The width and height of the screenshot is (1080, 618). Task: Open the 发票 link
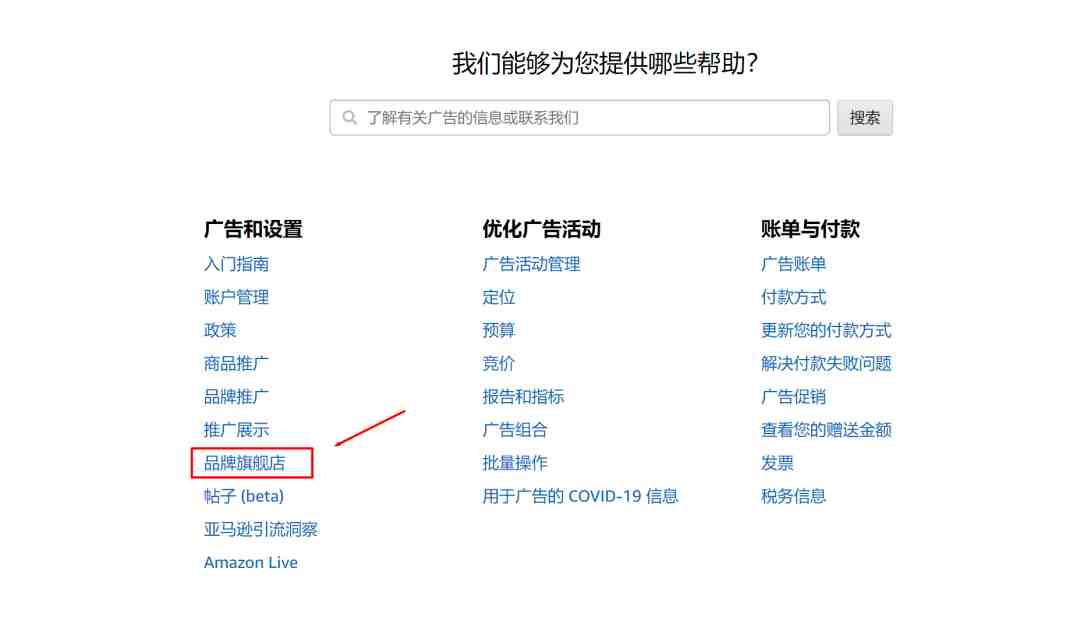pyautogui.click(x=778, y=463)
